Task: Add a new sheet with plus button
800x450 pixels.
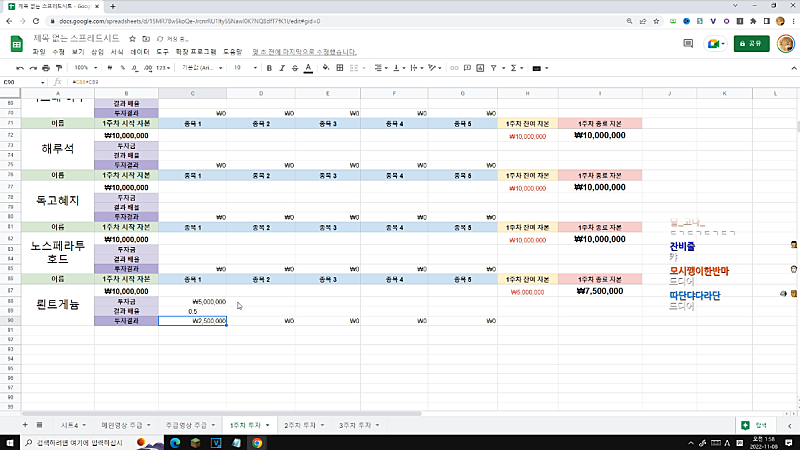Action: [24, 425]
